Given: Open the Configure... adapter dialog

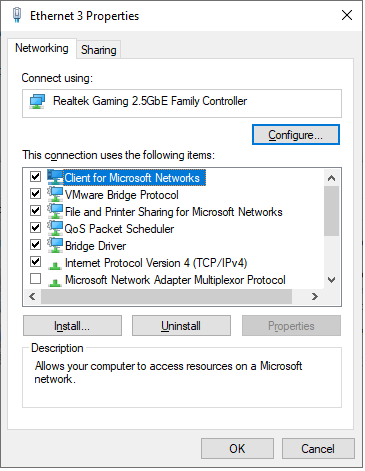Looking at the screenshot, I should [296, 135].
